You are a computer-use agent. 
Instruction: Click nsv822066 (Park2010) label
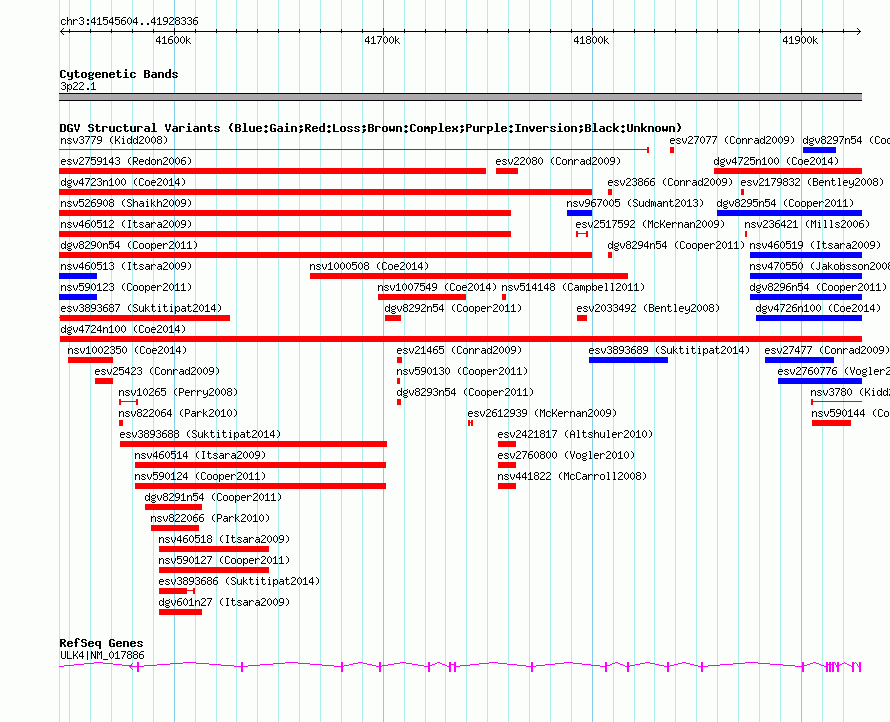[210, 518]
